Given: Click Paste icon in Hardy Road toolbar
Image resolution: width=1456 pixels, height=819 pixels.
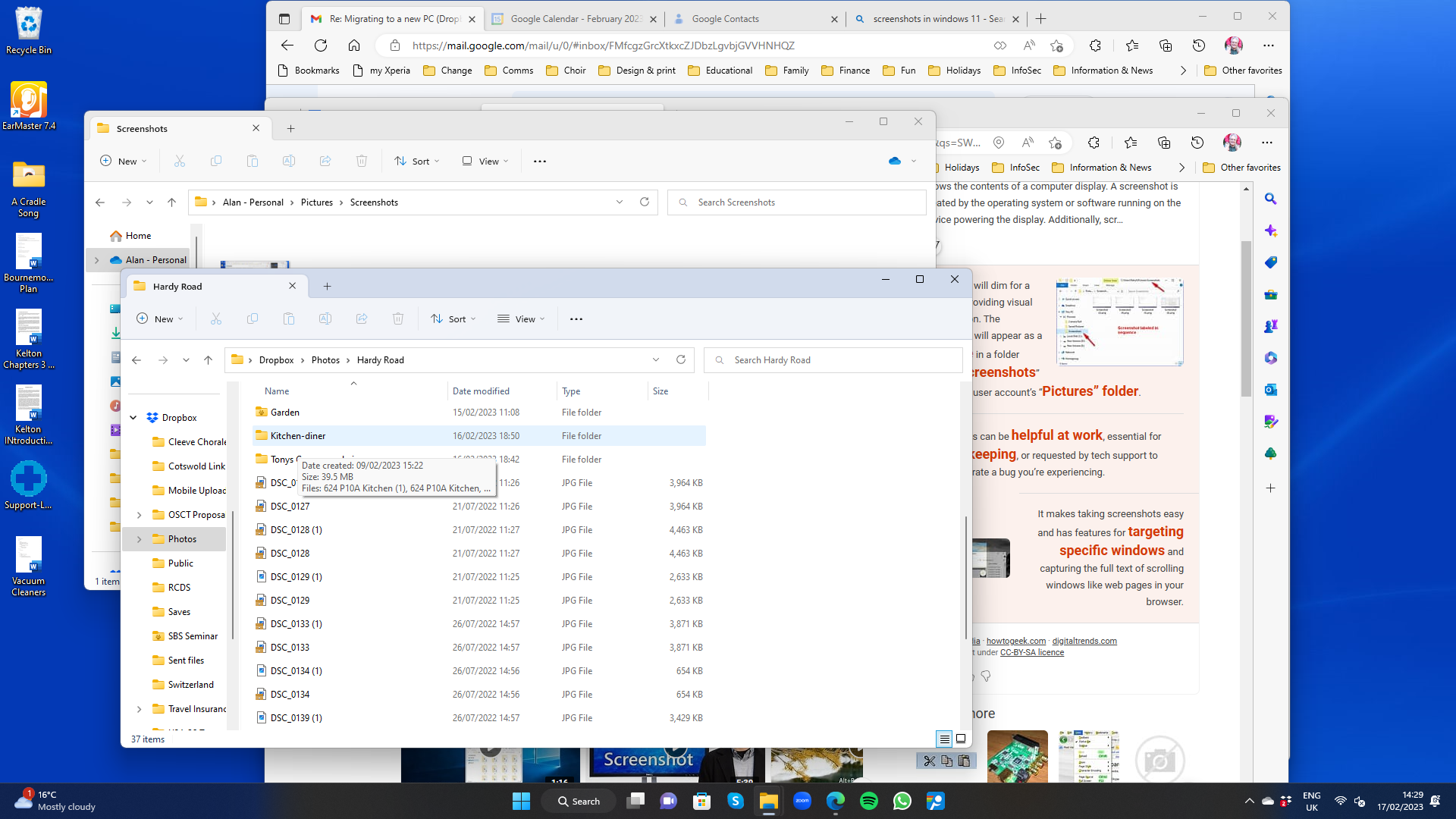Looking at the screenshot, I should 289,319.
